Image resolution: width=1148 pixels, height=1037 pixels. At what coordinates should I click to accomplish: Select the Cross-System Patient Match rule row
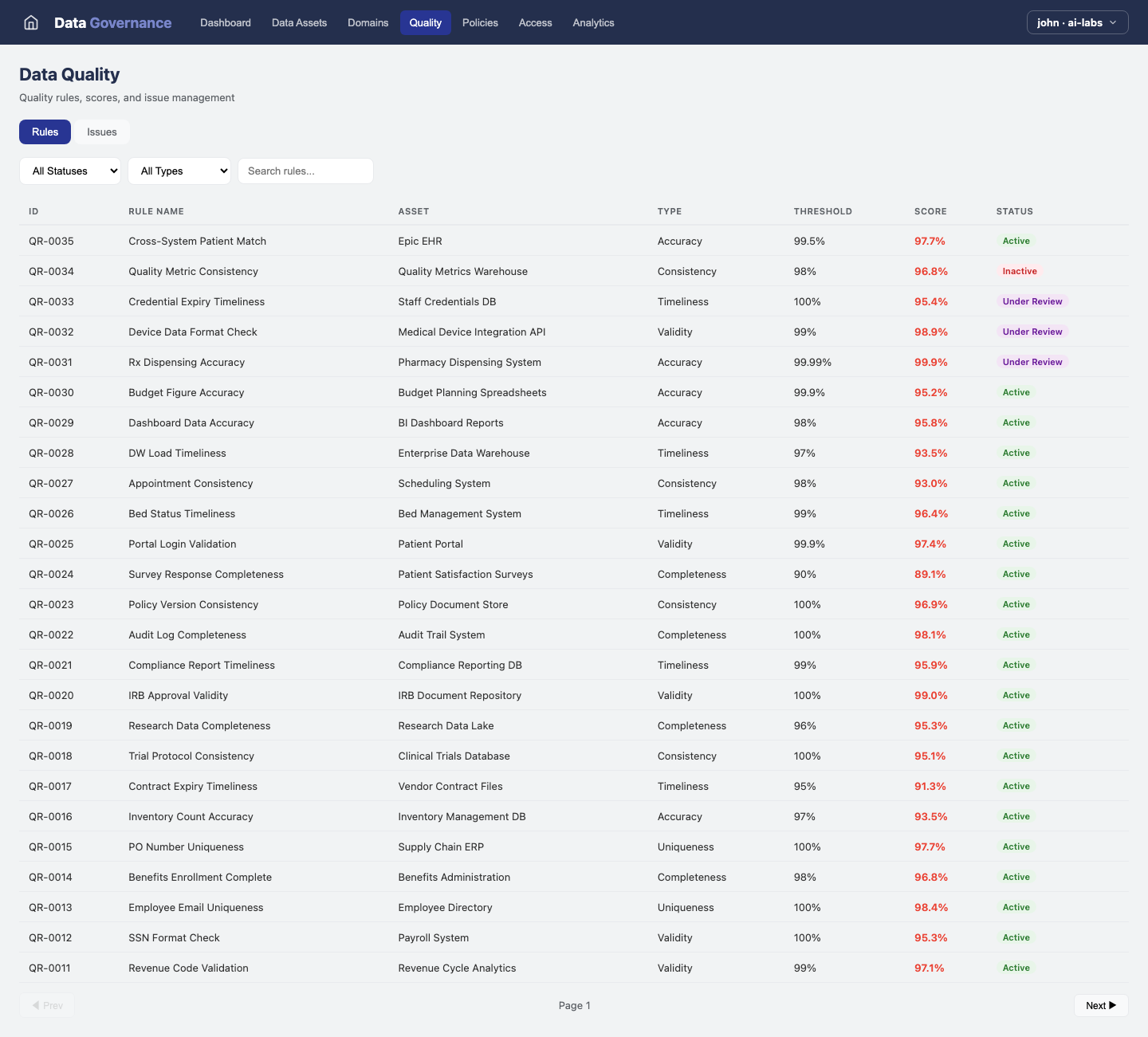197,241
